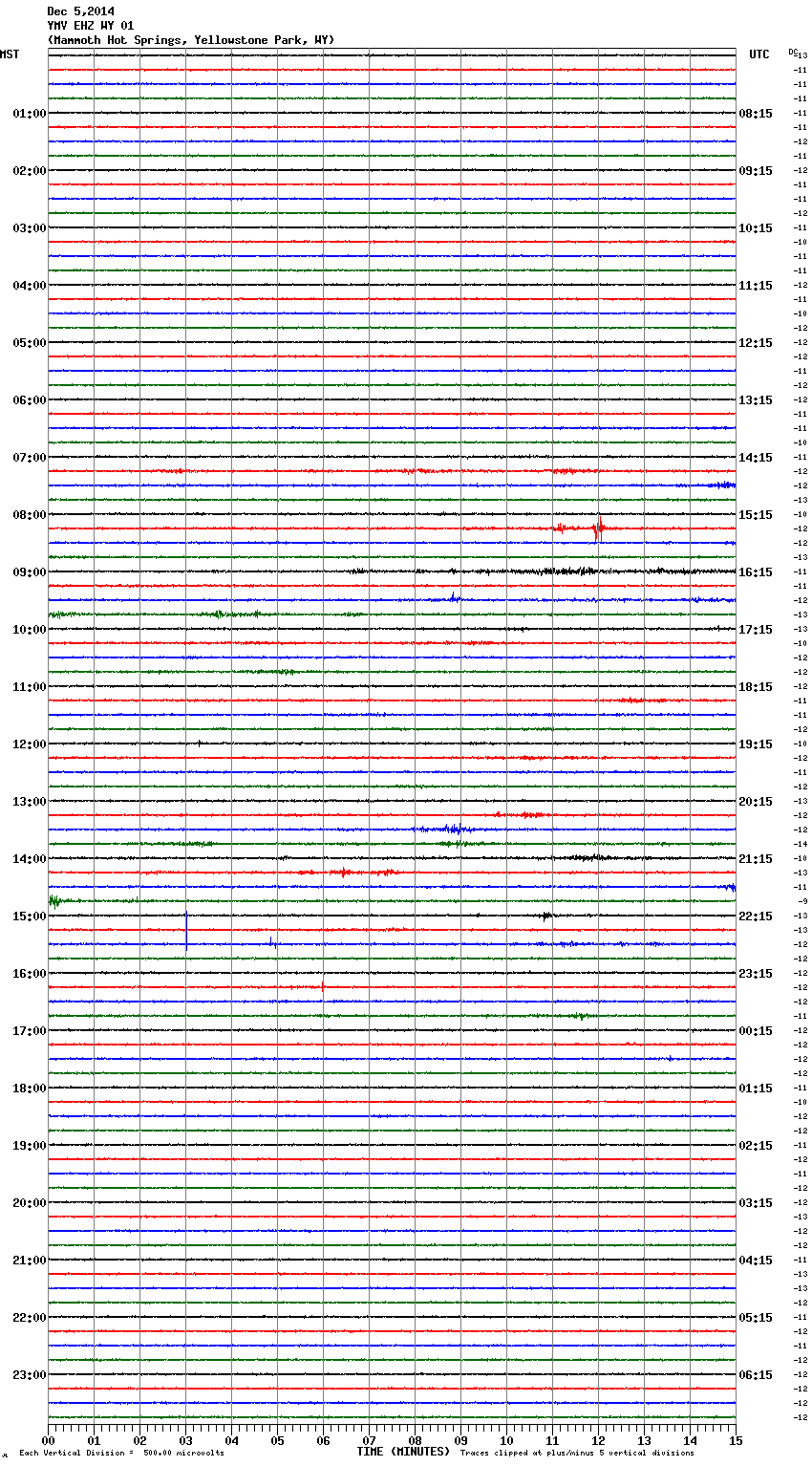812x1466 pixels.
Task: Click the '00' minute tick label
Action: pos(49,1441)
